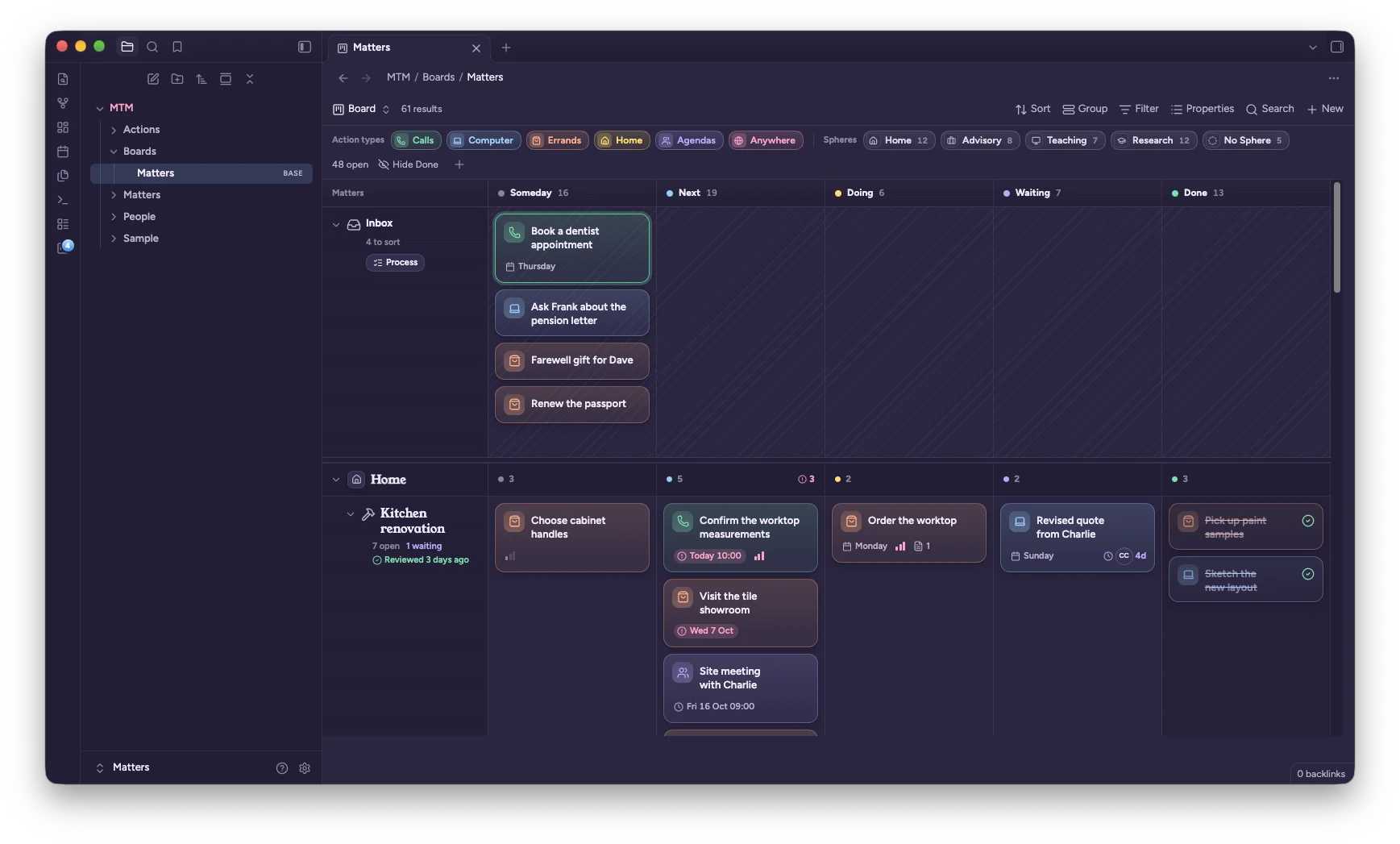Click the New button
Image resolution: width=1400 pixels, height=844 pixels.
click(x=1325, y=109)
